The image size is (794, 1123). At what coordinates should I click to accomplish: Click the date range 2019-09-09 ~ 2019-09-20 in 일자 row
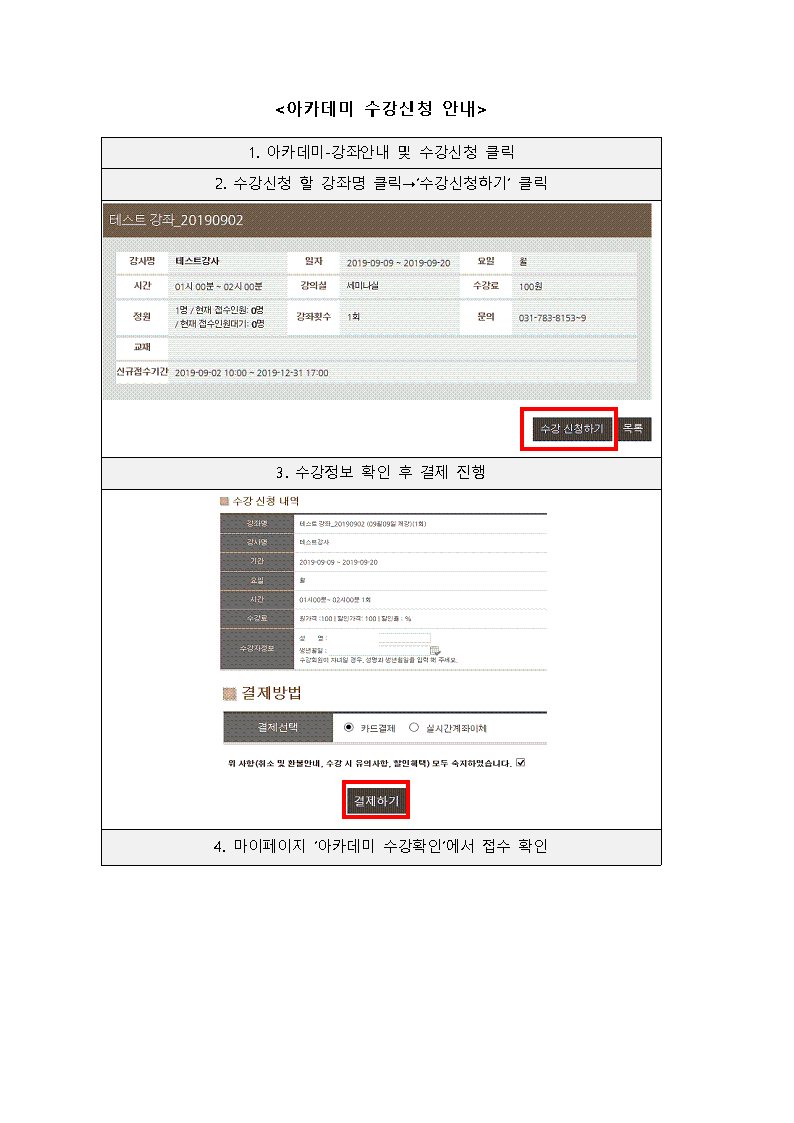[398, 263]
